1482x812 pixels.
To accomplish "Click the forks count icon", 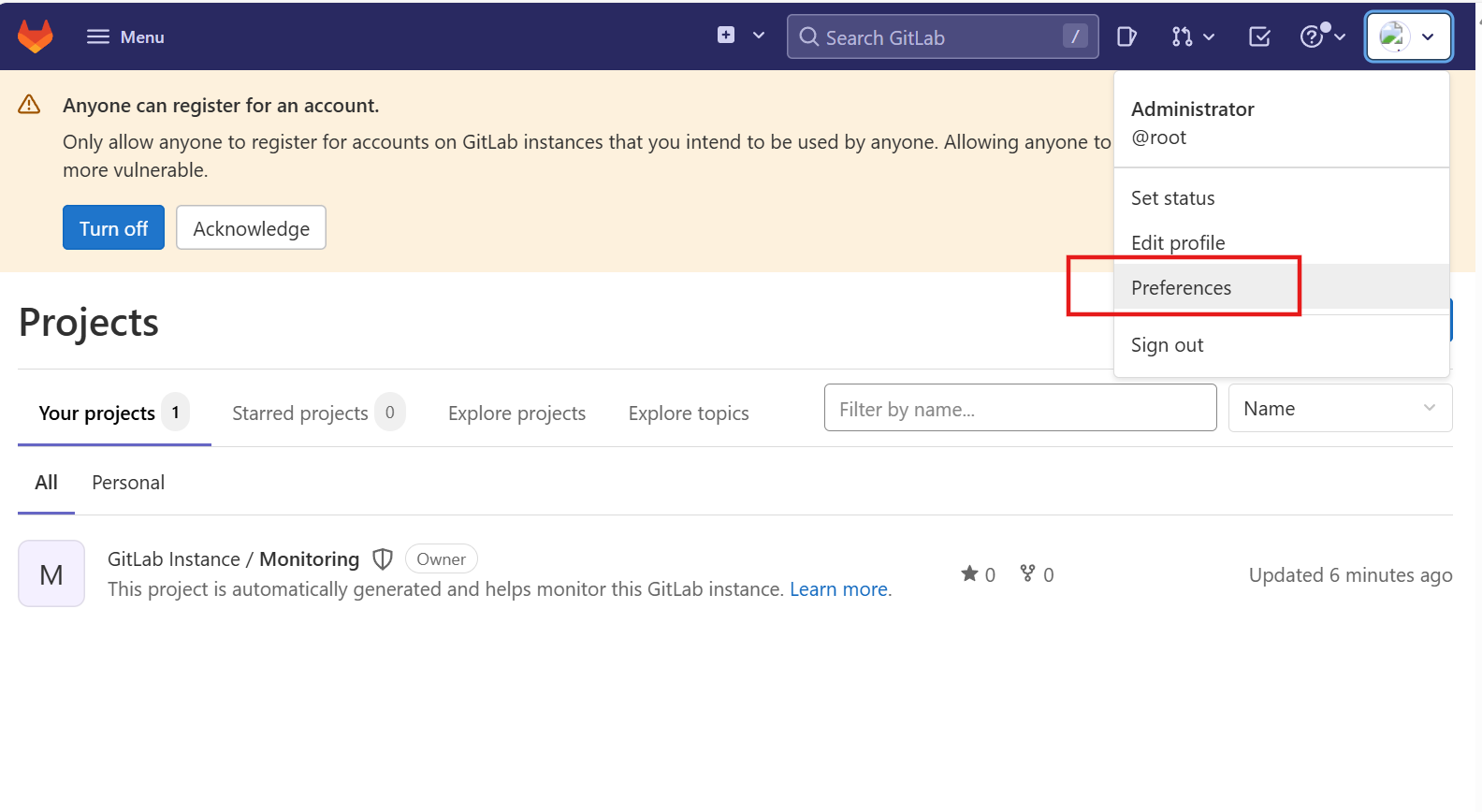I will [x=1027, y=573].
